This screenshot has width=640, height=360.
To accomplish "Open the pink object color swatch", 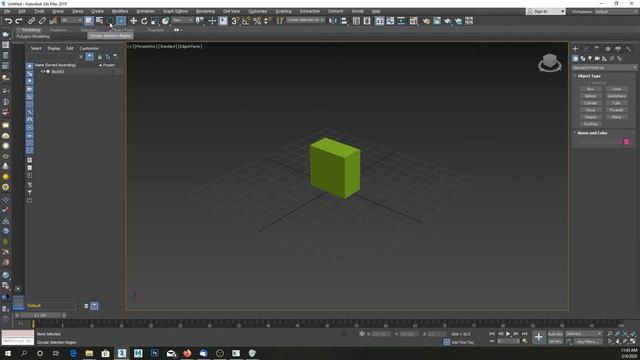I will [627, 142].
